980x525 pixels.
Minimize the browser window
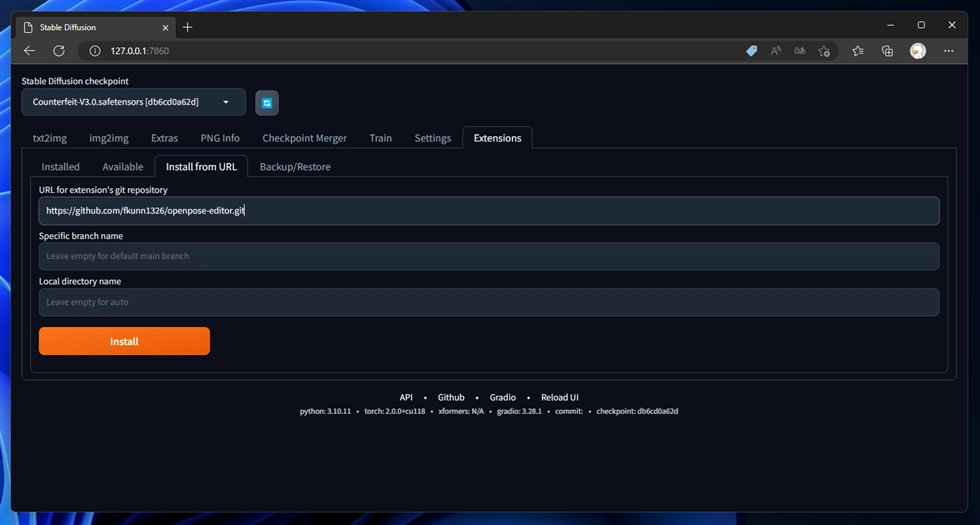click(891, 25)
